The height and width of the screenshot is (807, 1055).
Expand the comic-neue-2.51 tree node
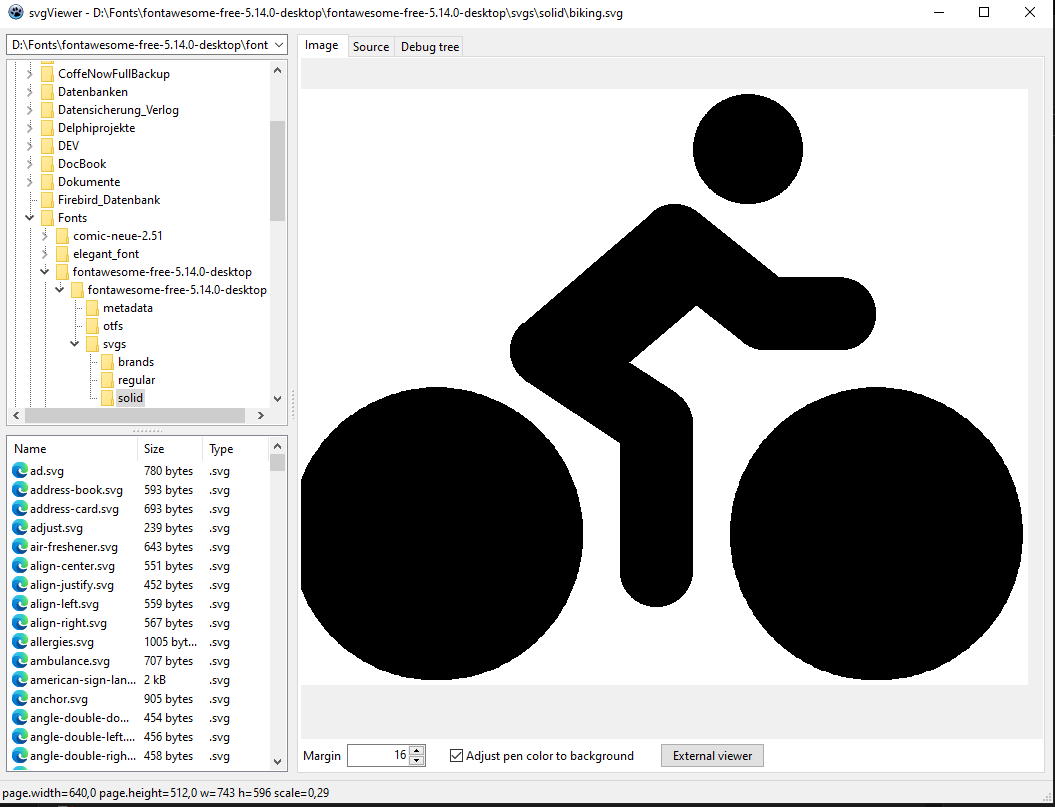(44, 236)
